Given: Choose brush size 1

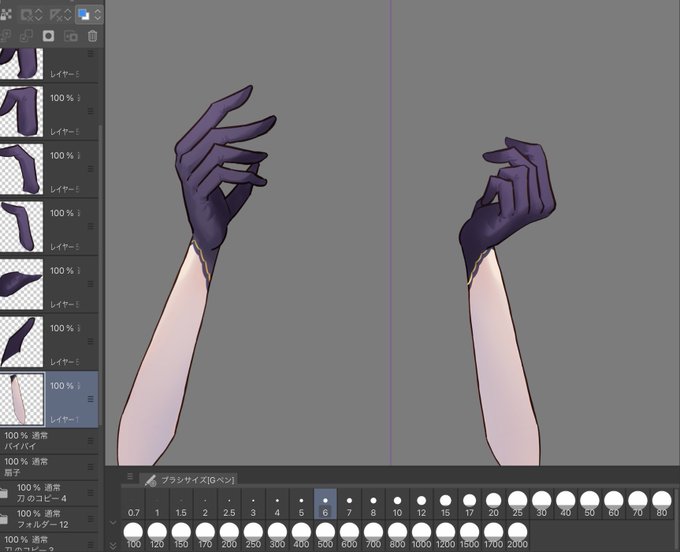Looking at the screenshot, I should (157, 504).
